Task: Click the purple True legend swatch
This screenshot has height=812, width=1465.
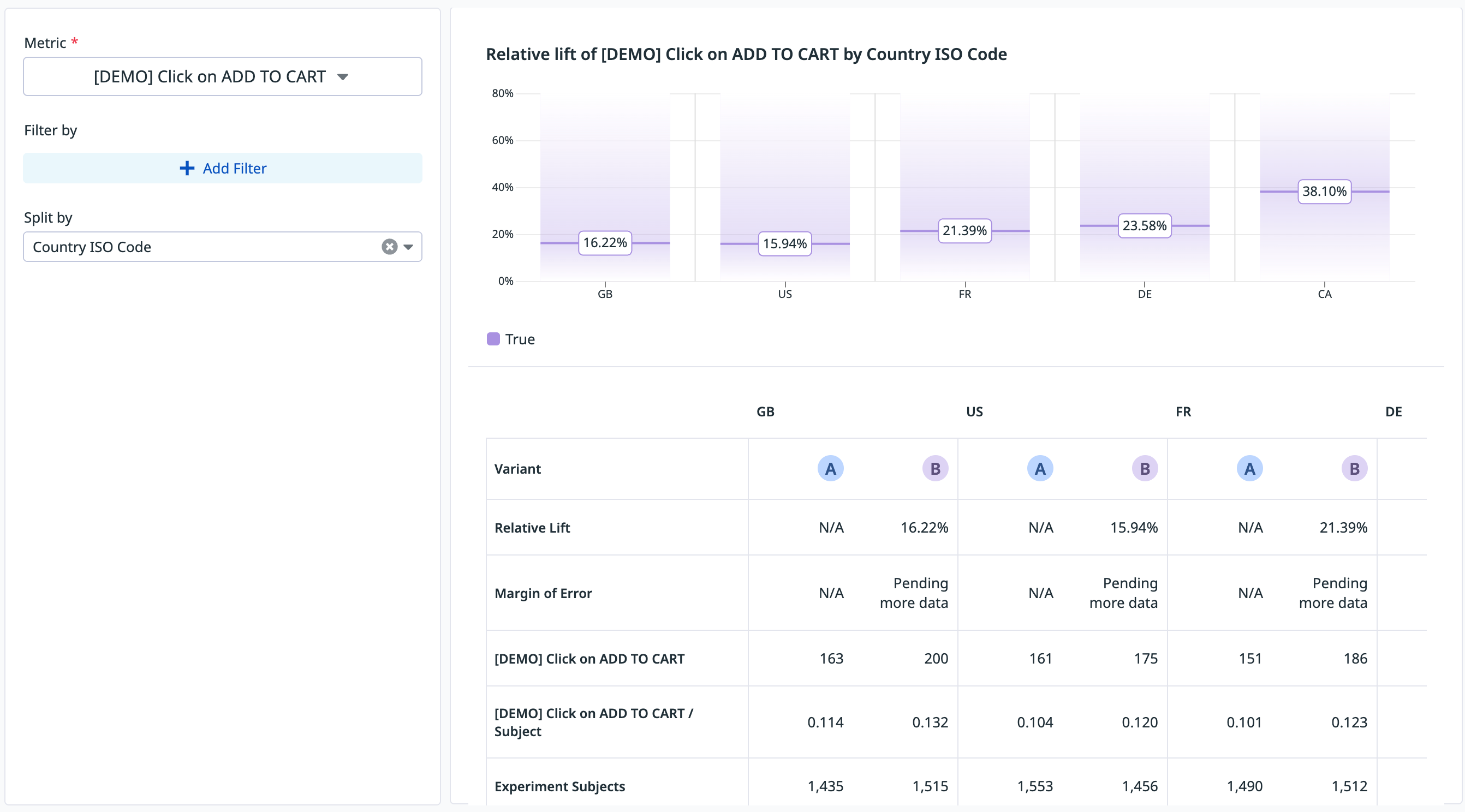Action: [x=493, y=339]
